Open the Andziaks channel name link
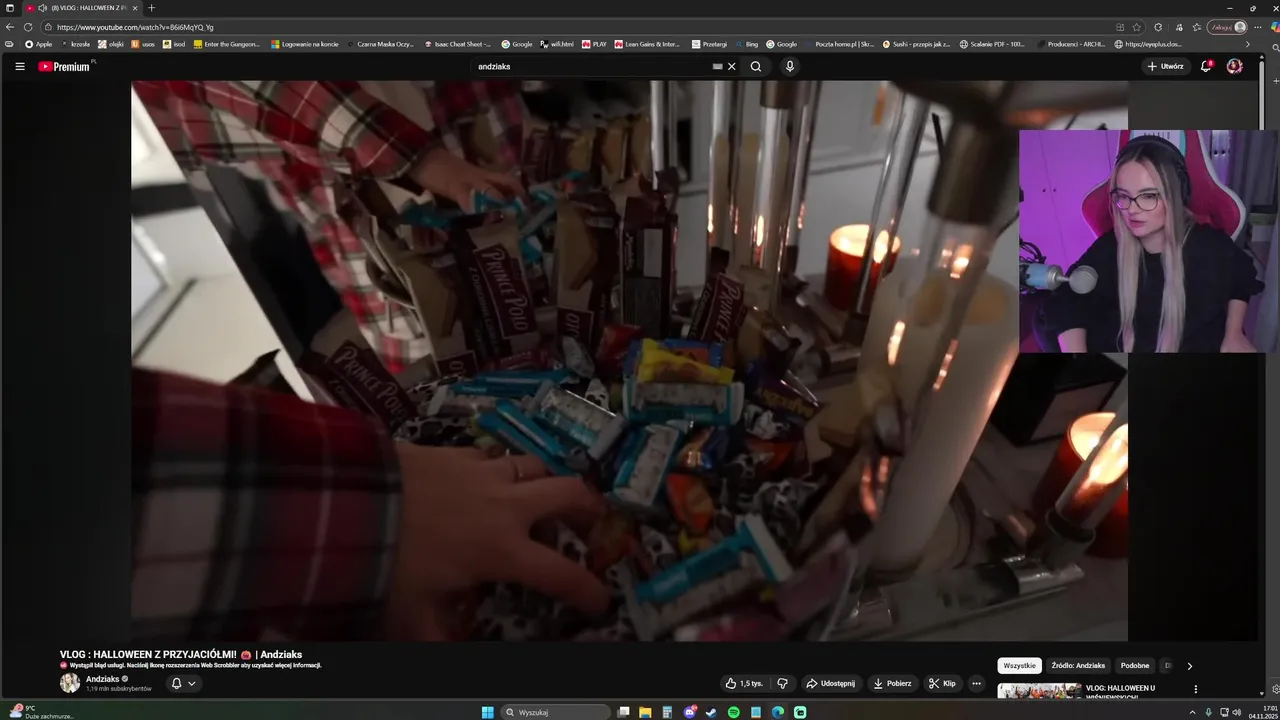This screenshot has width=1280, height=720. pos(103,679)
